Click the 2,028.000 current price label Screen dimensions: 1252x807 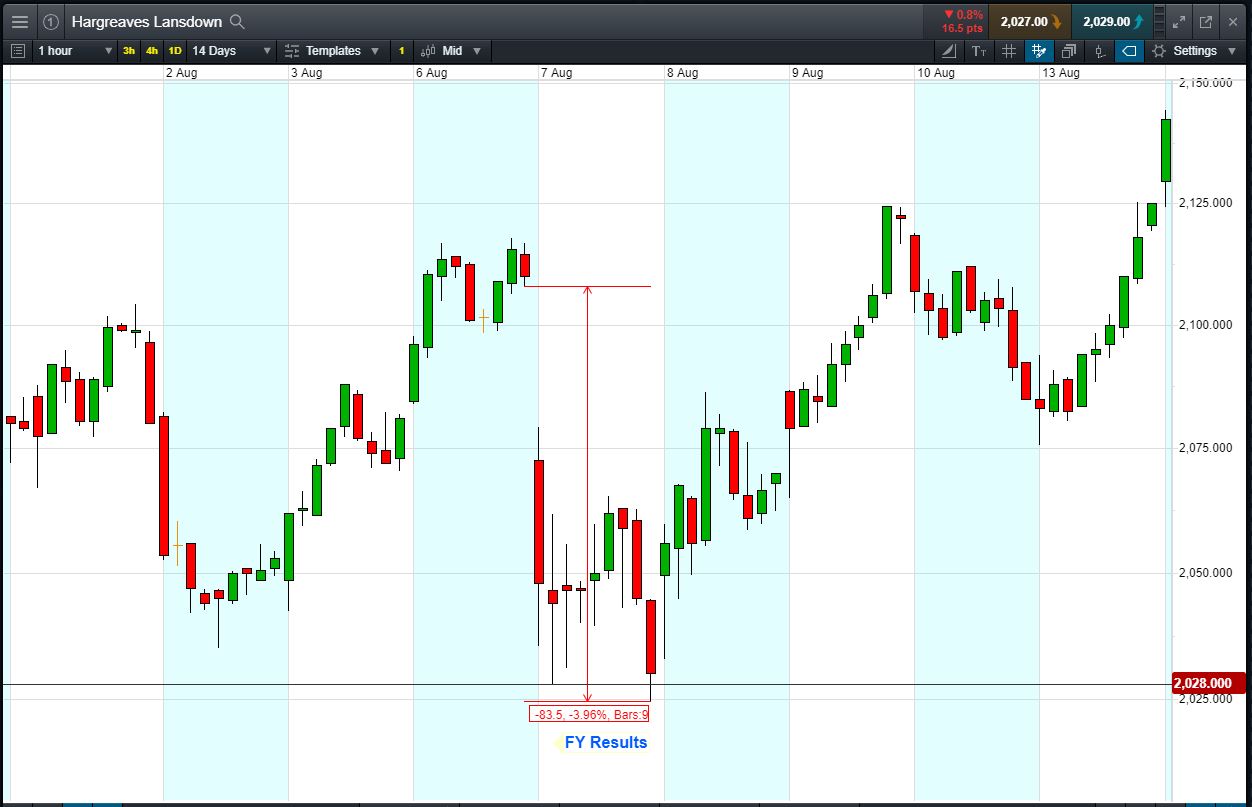[1208, 684]
